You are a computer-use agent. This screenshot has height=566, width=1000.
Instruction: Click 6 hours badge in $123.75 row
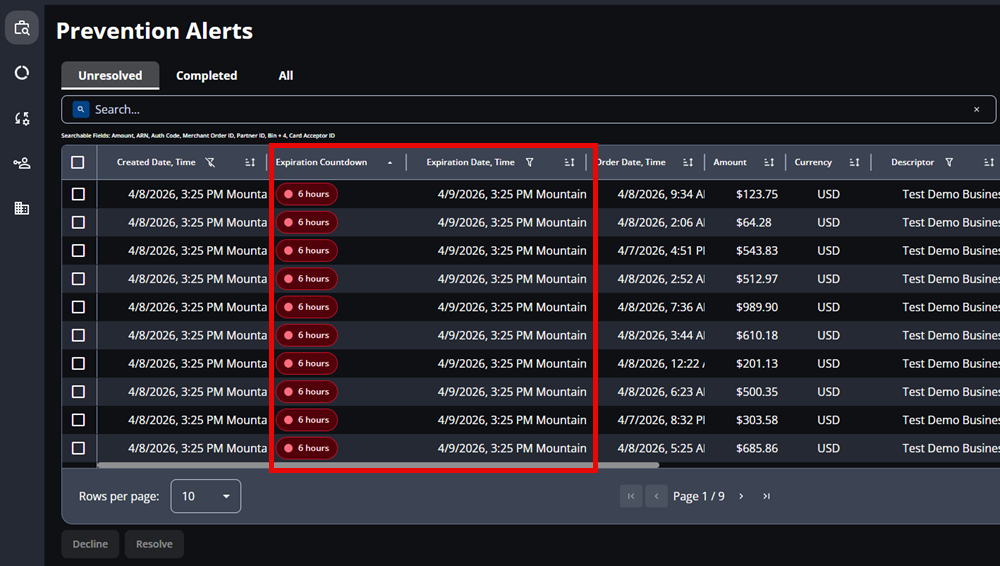[307, 194]
